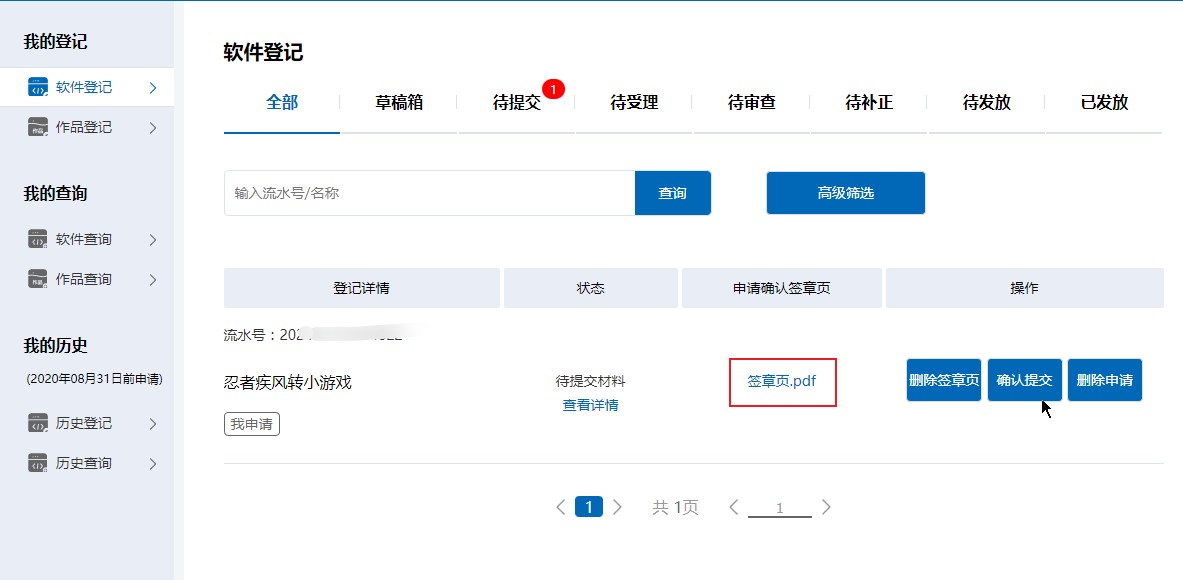Click the 软件查询 sidebar icon
This screenshot has height=580, width=1183.
(37, 240)
